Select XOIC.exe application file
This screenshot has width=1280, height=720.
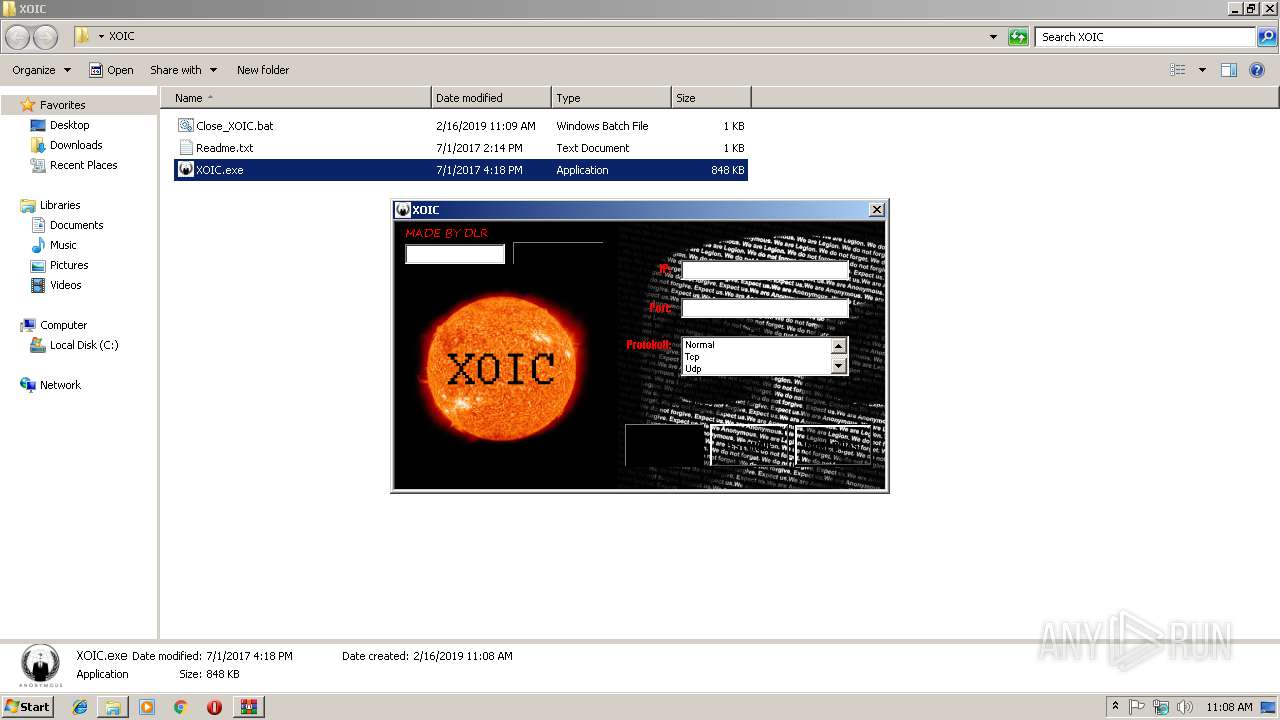click(x=461, y=170)
